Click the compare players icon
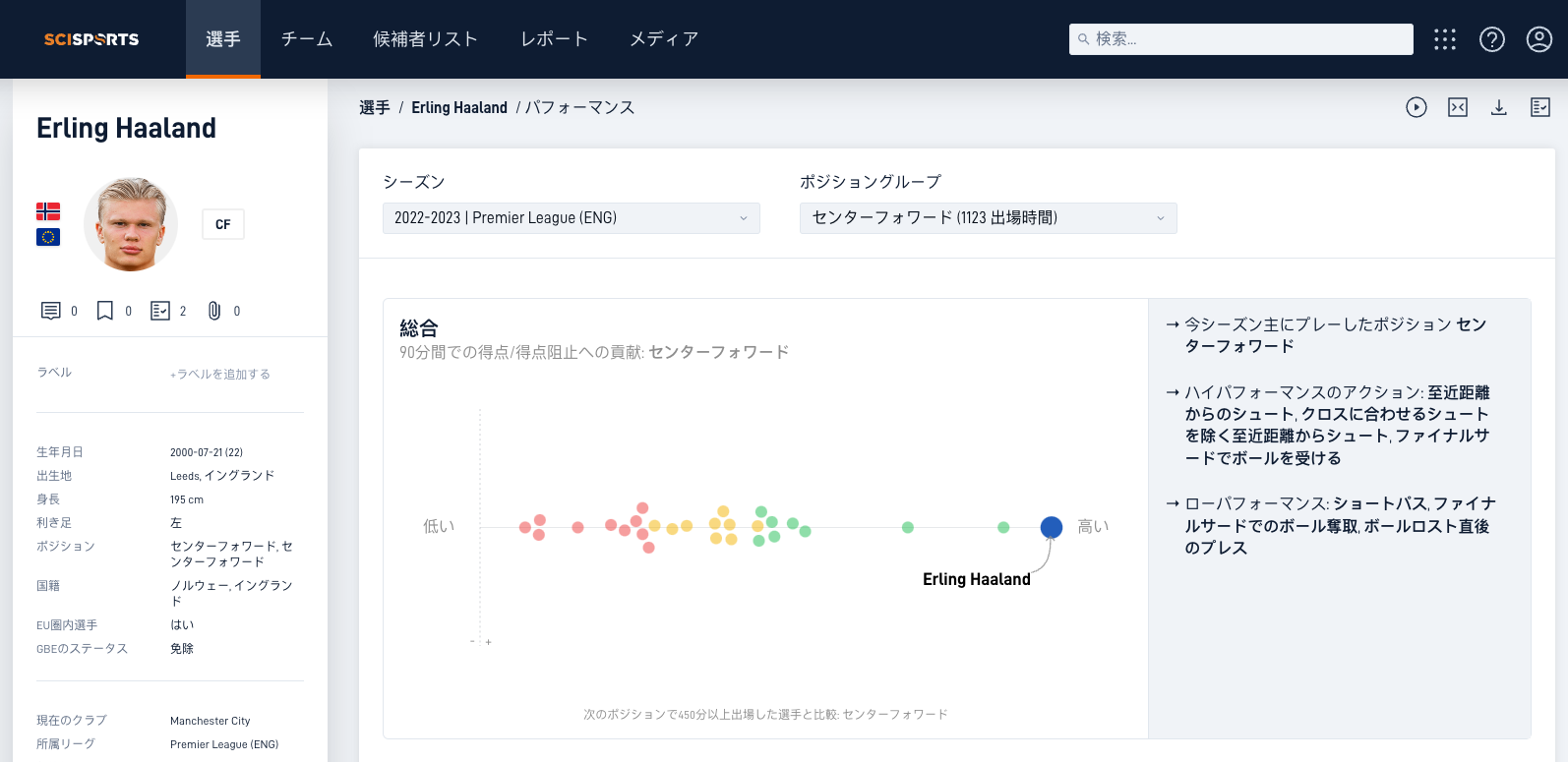1568x762 pixels. (1458, 107)
